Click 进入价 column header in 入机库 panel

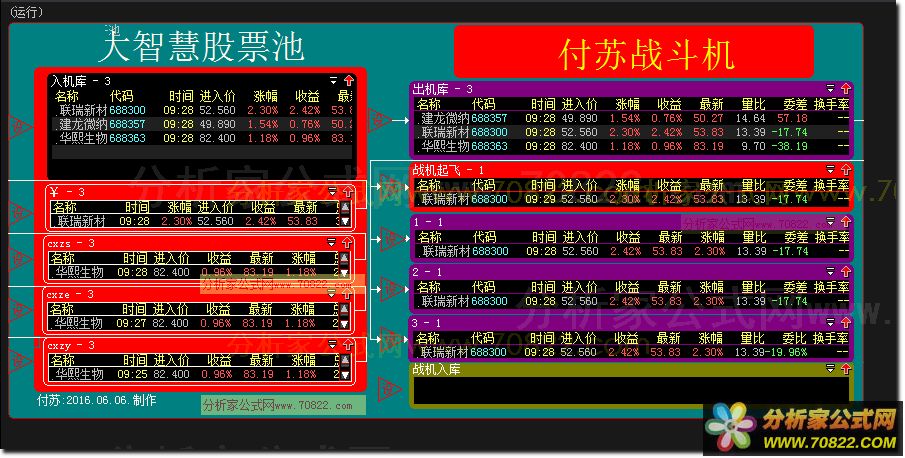[x=218, y=96]
